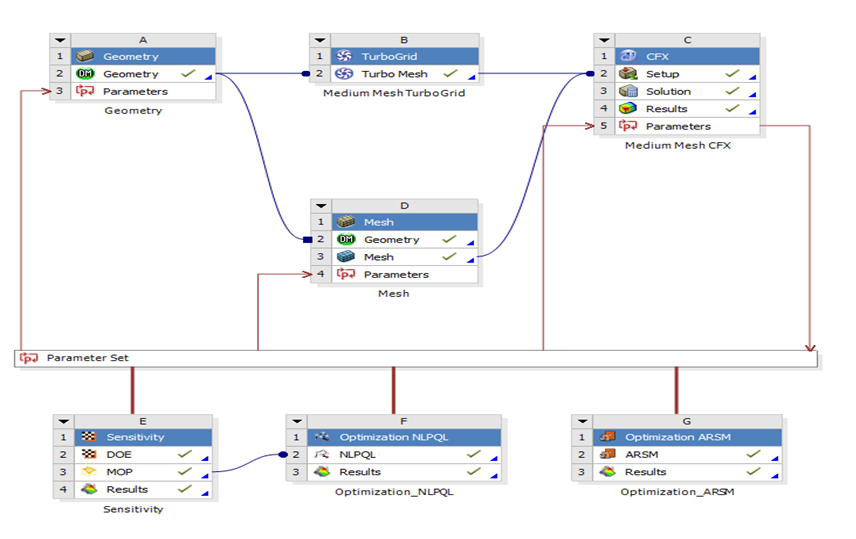This screenshot has width=856, height=539.
Task: Click the DOE cell icon in Sensitivity
Action: [x=88, y=454]
